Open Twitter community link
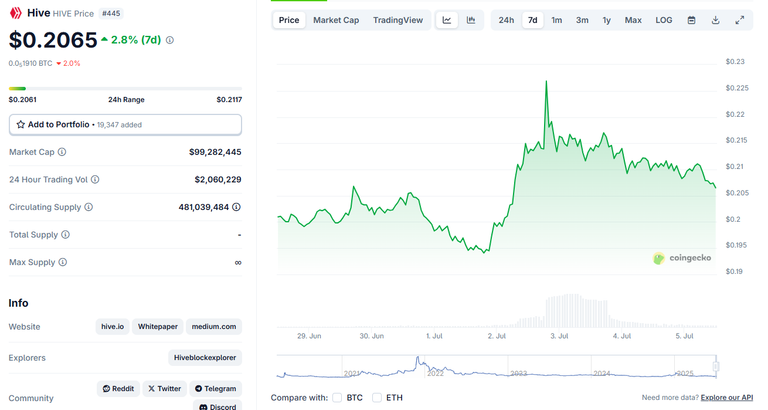The height and width of the screenshot is (410, 768). point(165,388)
